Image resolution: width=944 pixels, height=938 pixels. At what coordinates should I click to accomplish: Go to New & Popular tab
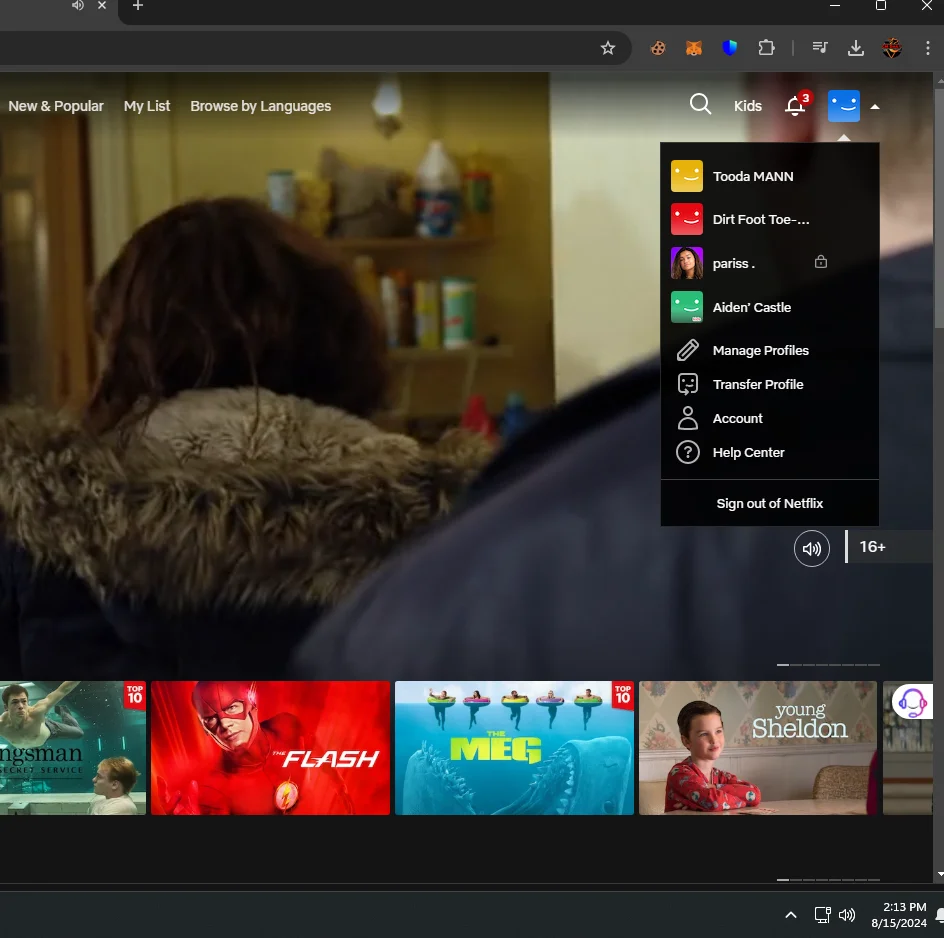tap(56, 106)
